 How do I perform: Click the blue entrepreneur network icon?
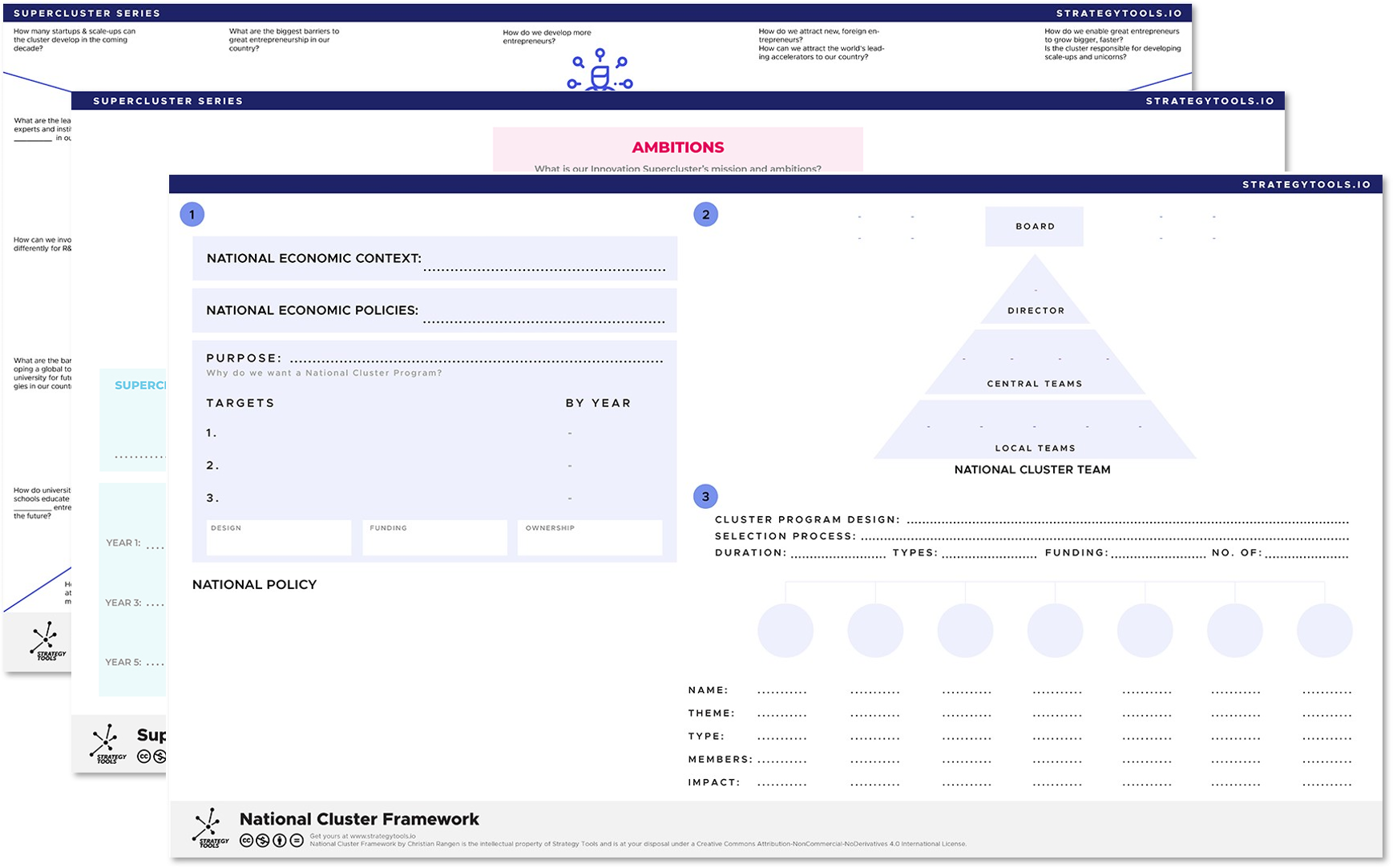600,71
